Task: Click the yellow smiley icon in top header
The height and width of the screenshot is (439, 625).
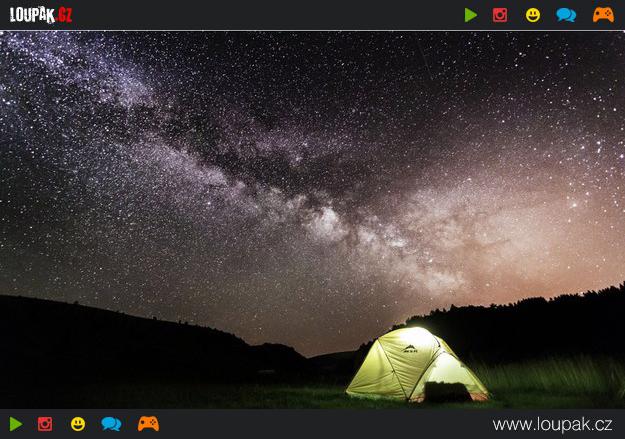Action: [533, 15]
